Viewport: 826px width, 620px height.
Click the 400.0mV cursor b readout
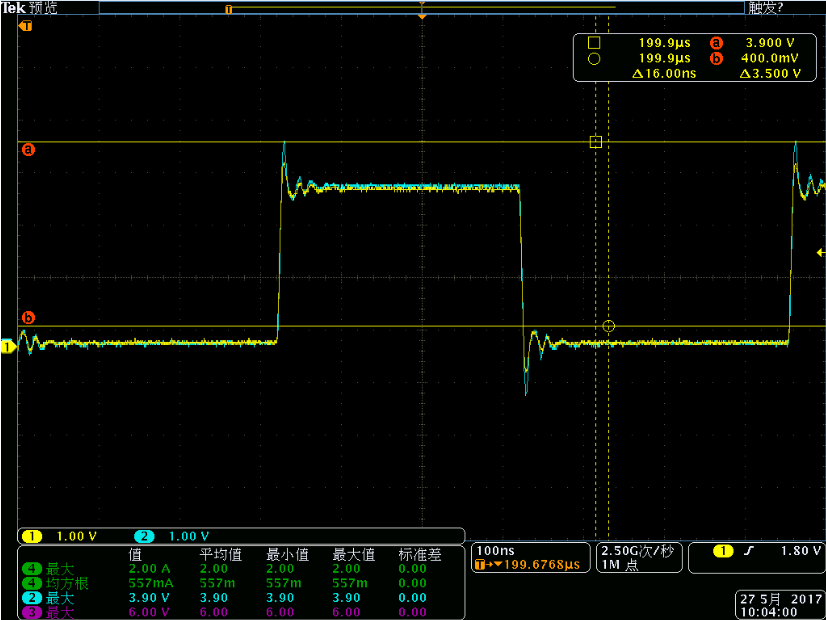(x=770, y=58)
